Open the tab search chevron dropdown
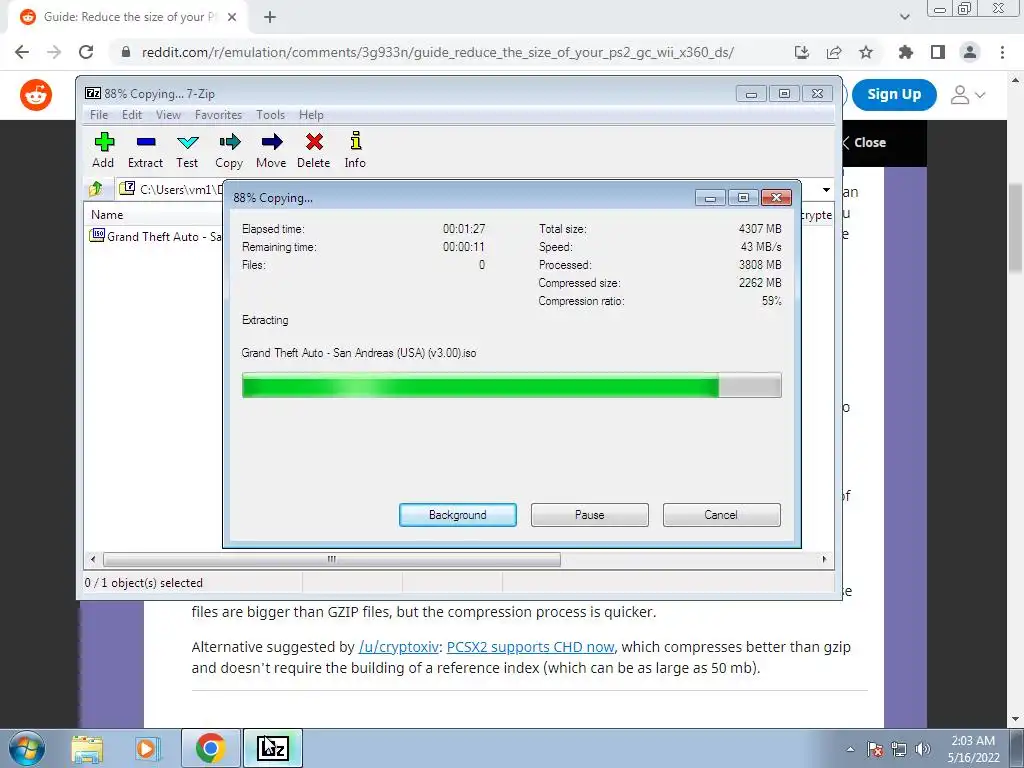 tap(904, 17)
